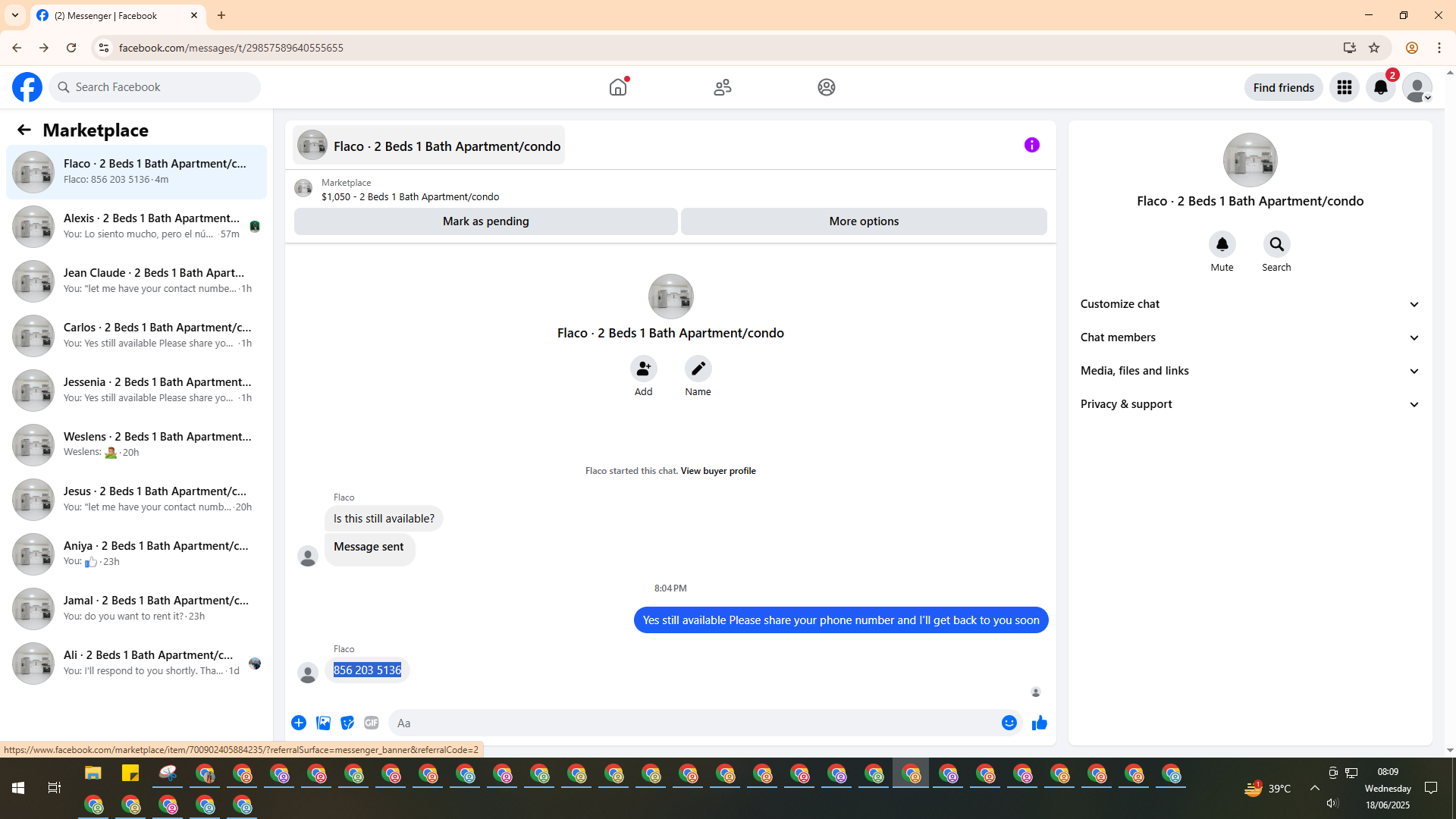Bookmark this page with the star icon
1456x819 pixels.
1374,48
